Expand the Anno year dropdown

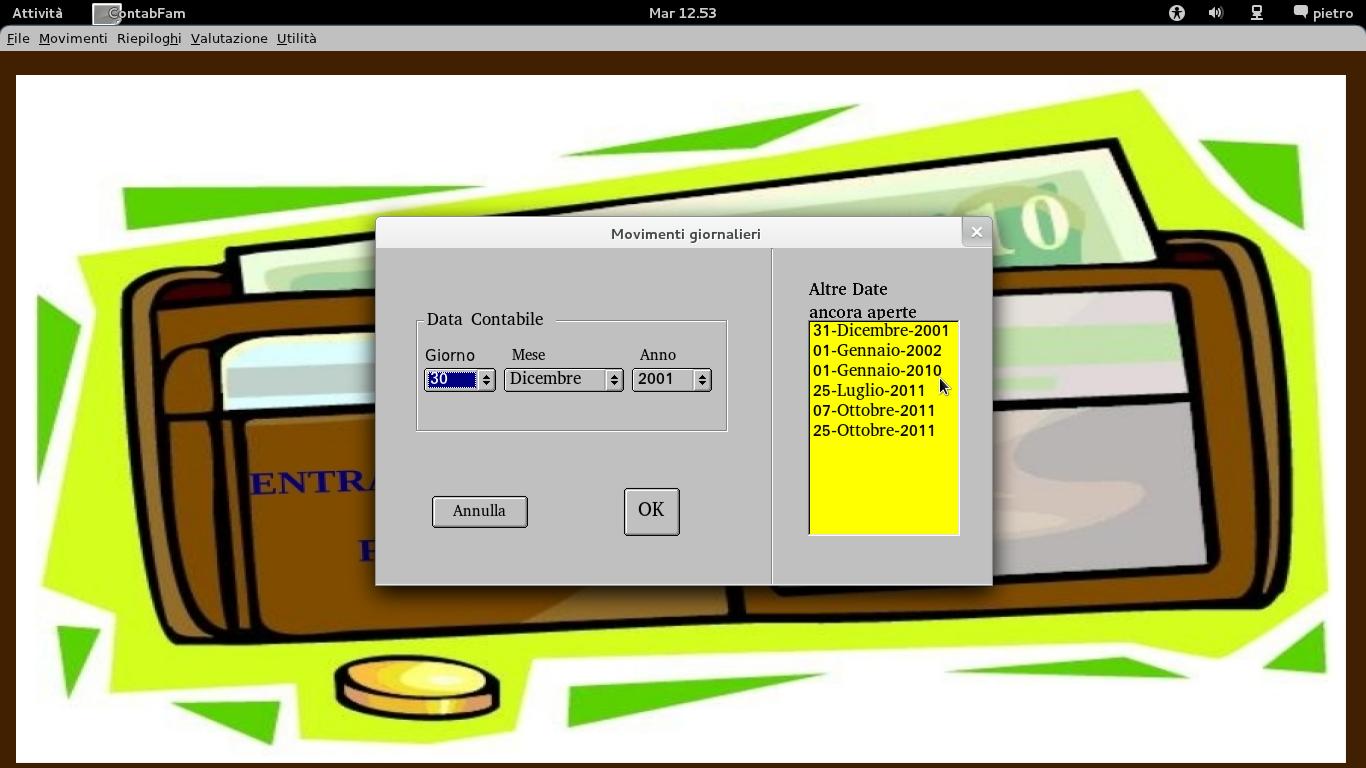(x=702, y=380)
